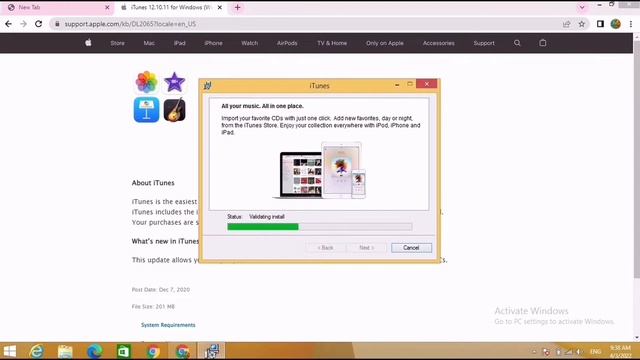Click the iMovie star icon
The width and height of the screenshot is (640, 360).
175,82
